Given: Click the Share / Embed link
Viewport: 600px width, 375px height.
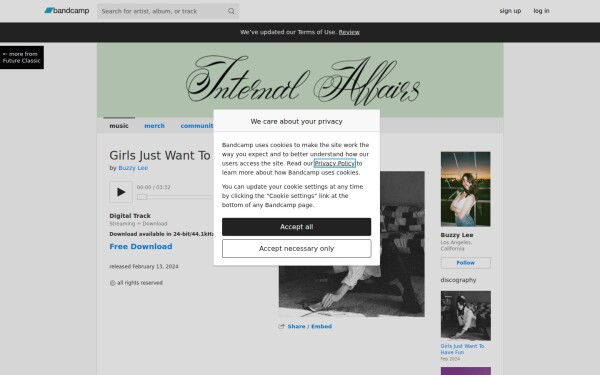Looking at the screenshot, I should [310, 326].
